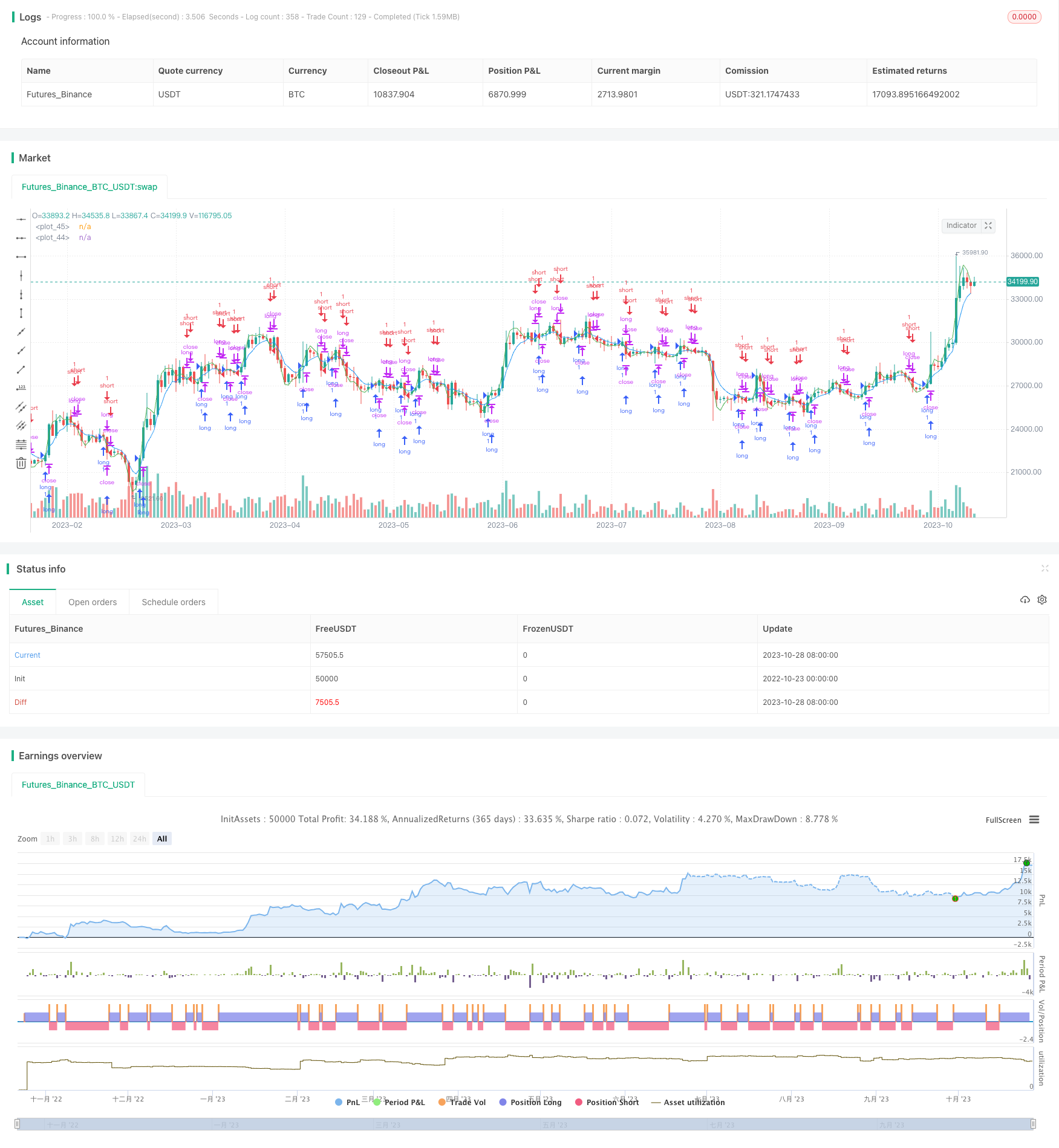The height and width of the screenshot is (1148, 1059).
Task: Select the vertical segment drawing tool
Action: pyautogui.click(x=21, y=313)
